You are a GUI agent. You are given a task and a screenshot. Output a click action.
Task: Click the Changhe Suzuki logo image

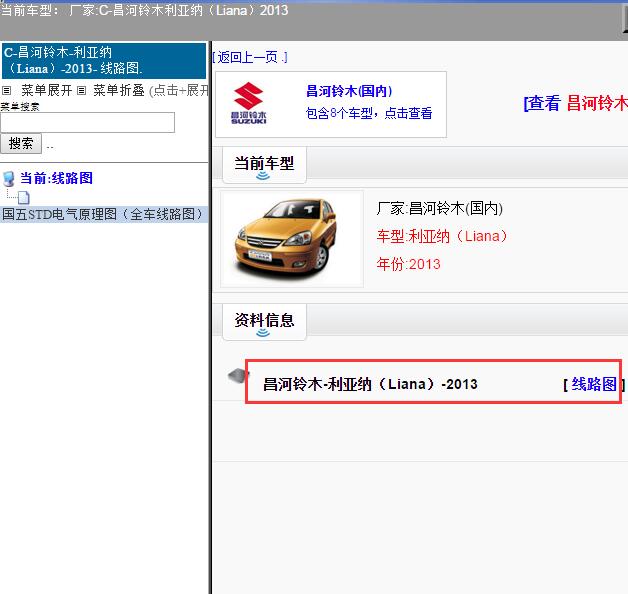pyautogui.click(x=248, y=103)
